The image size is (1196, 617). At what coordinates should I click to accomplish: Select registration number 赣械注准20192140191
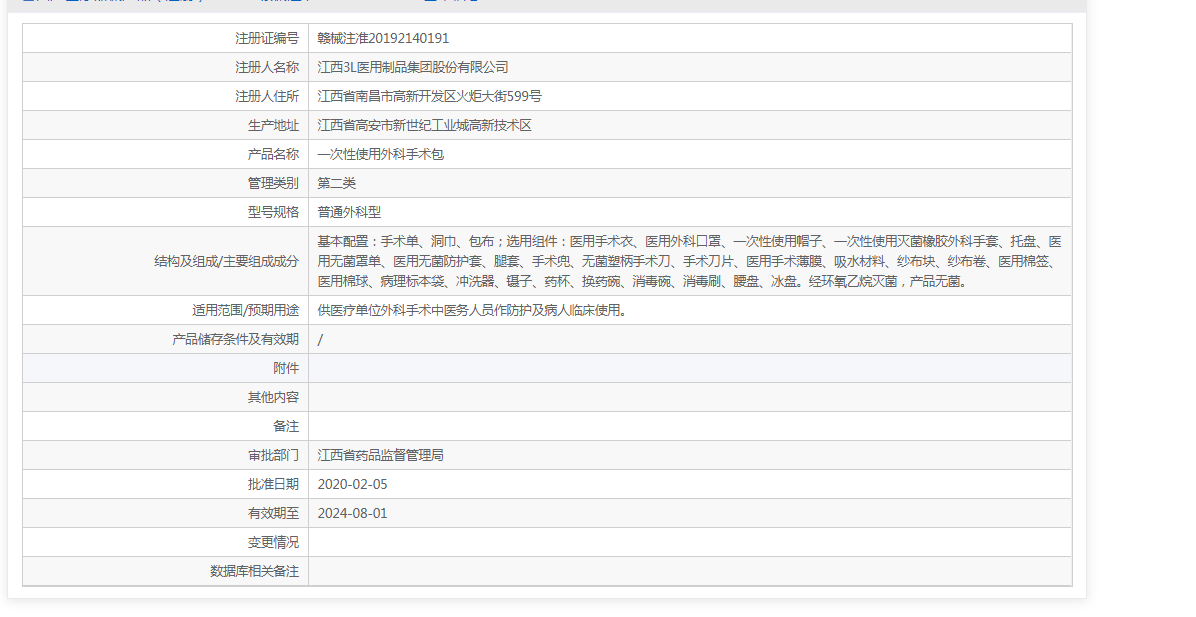tap(383, 38)
